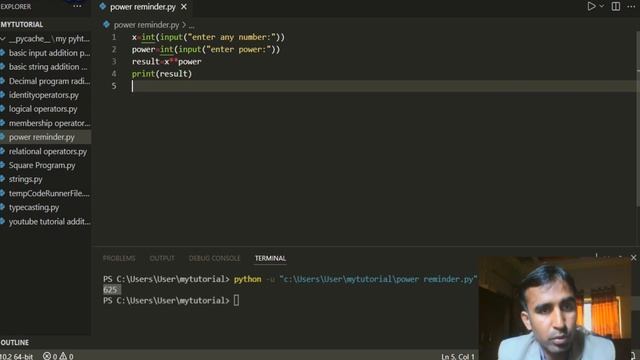Click print(result) on line 4
Screen dimensions: 640x360
[x=162, y=74]
